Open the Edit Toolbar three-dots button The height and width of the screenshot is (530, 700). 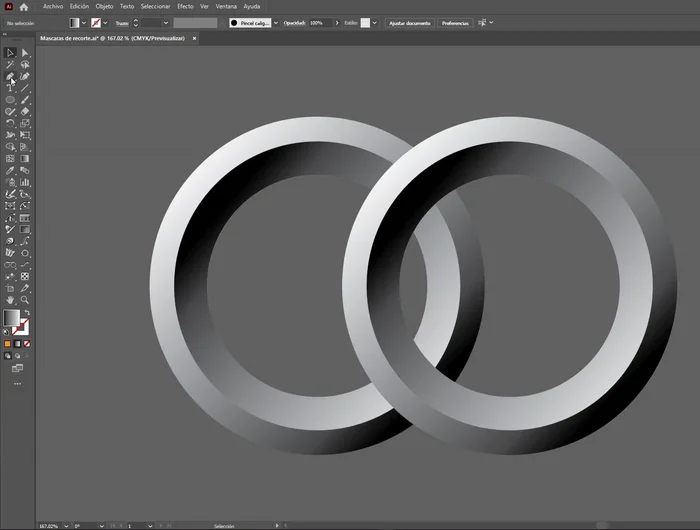click(17, 383)
